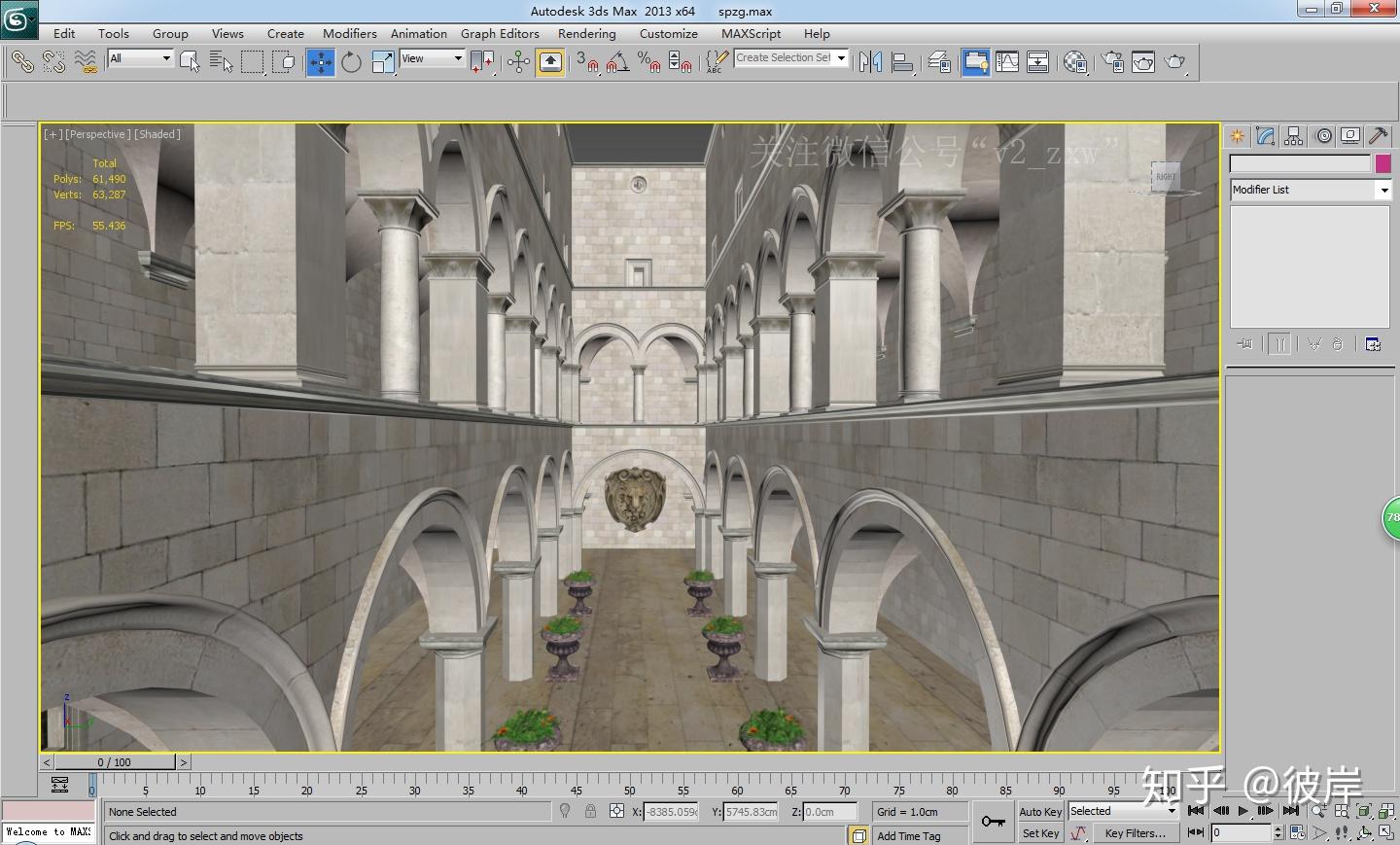Switch to the Hierarchy panel tab icon
The height and width of the screenshot is (845, 1400).
tap(1293, 136)
